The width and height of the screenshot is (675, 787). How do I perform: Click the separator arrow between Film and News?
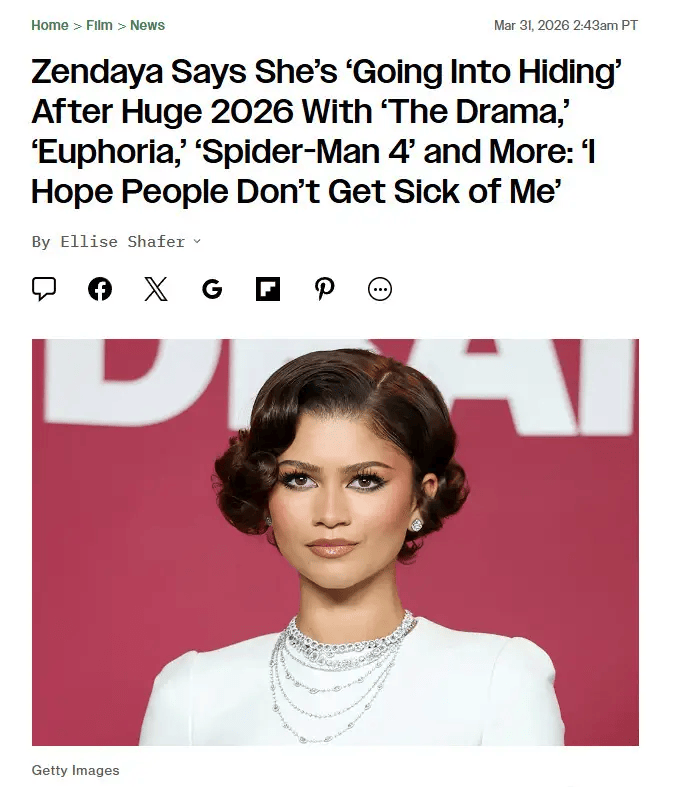[x=121, y=25]
